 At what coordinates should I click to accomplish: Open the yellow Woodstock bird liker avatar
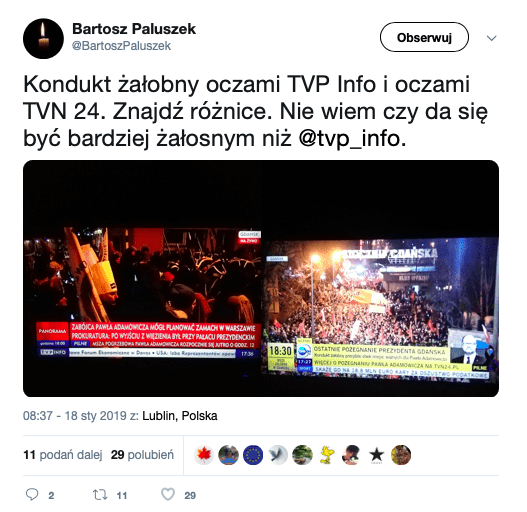[327, 455]
